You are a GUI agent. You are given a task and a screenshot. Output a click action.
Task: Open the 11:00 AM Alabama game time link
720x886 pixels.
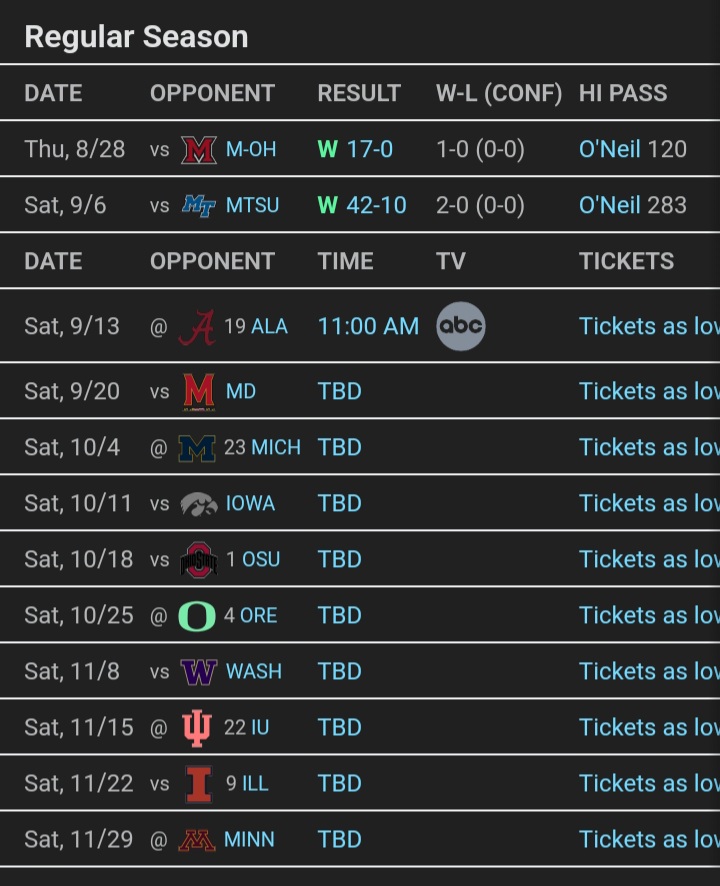pos(368,327)
